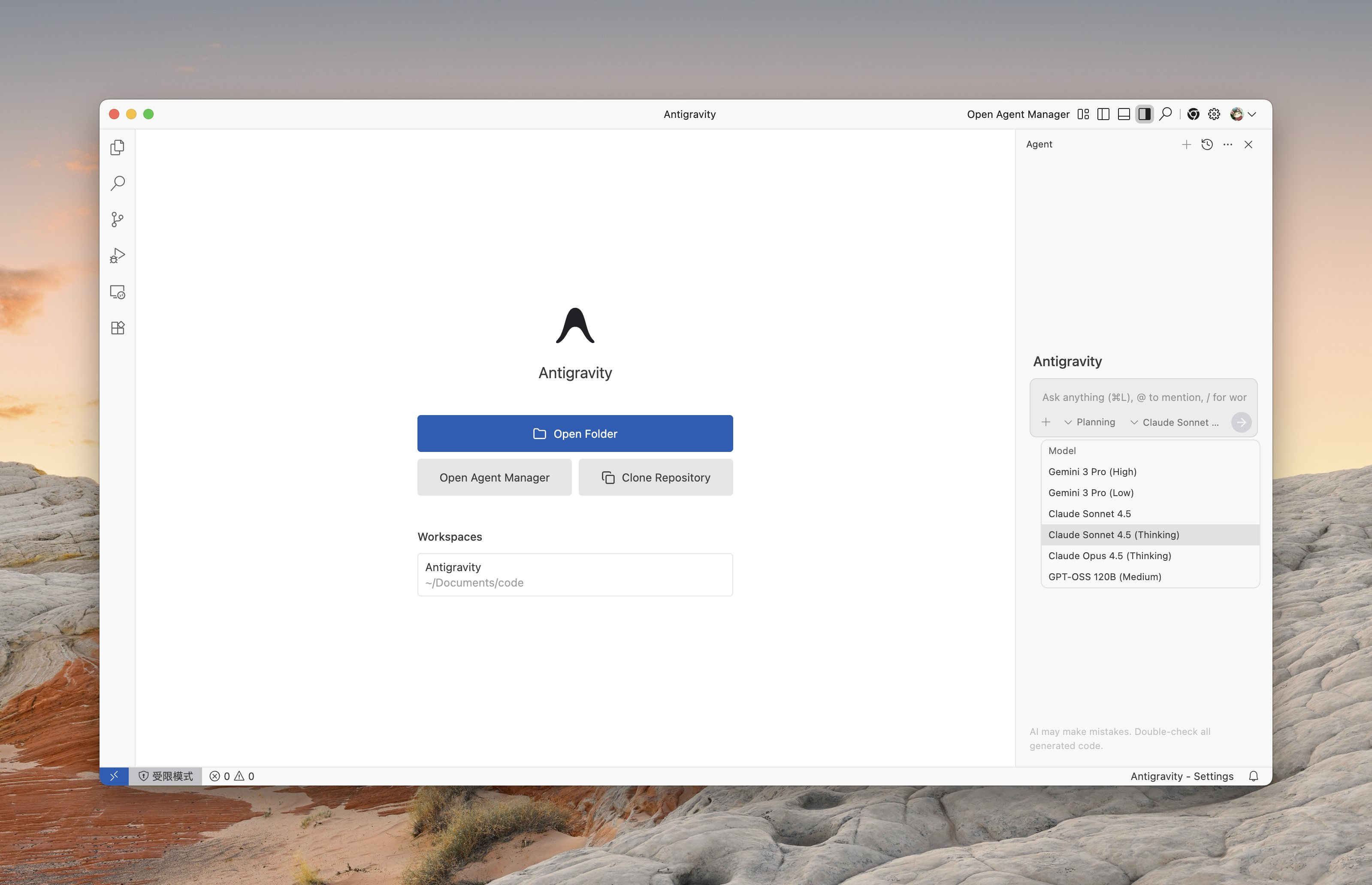
Task: Click the agent history clock icon
Action: coord(1207,144)
